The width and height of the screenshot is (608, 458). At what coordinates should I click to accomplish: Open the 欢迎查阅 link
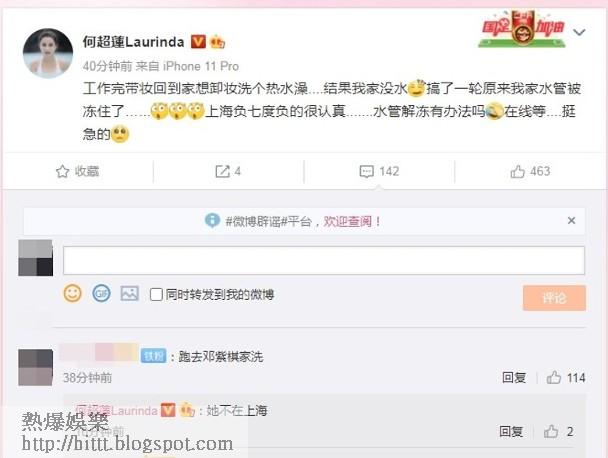click(x=347, y=221)
